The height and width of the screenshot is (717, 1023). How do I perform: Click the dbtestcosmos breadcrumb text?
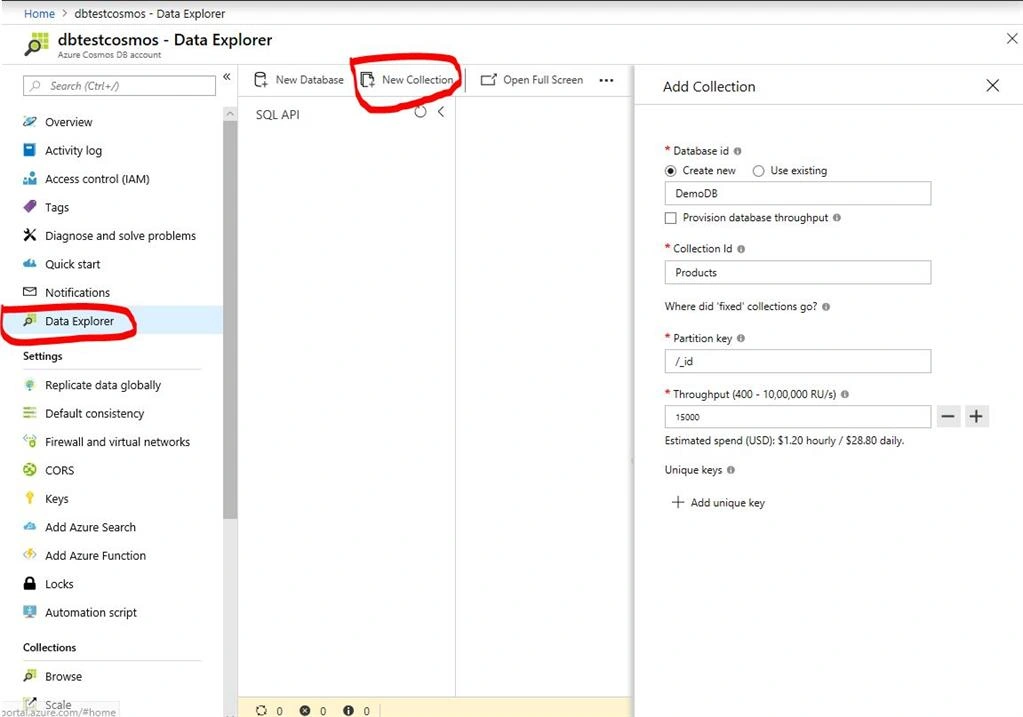click(149, 14)
